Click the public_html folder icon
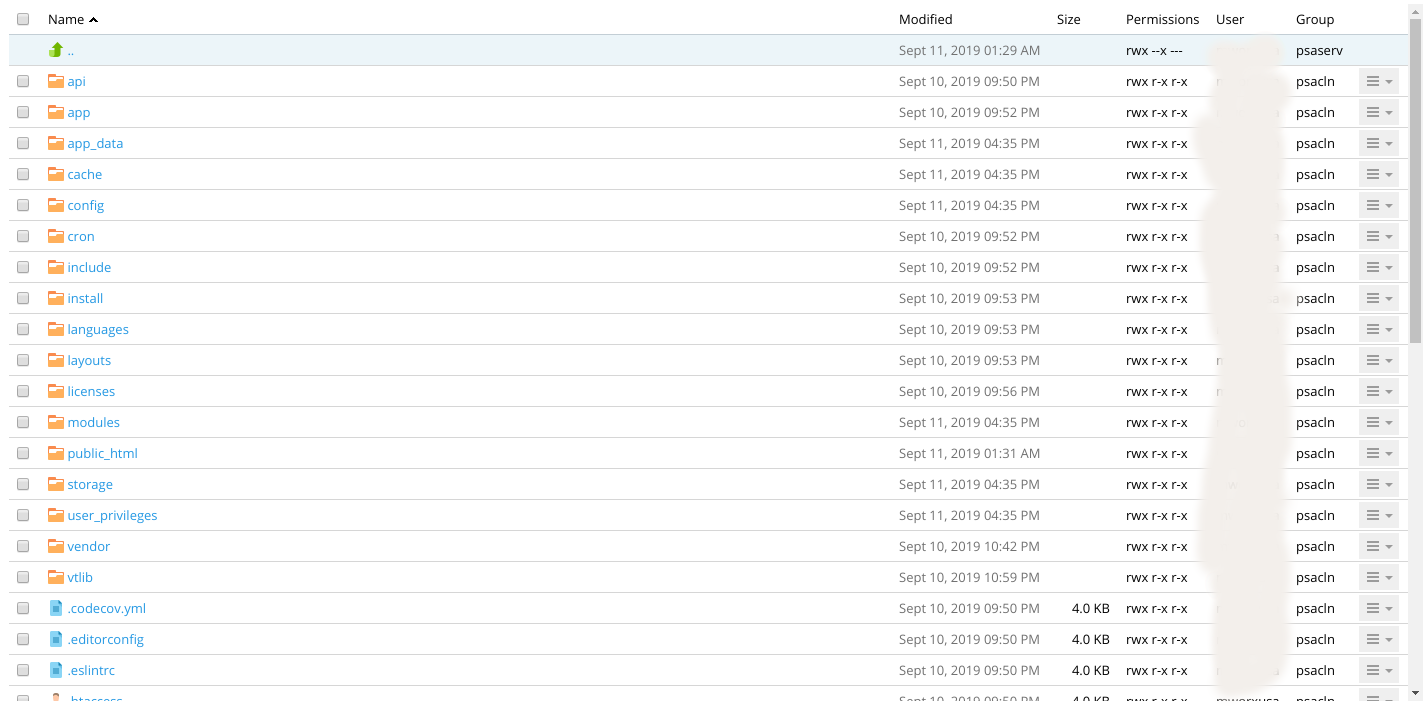 [x=56, y=453]
